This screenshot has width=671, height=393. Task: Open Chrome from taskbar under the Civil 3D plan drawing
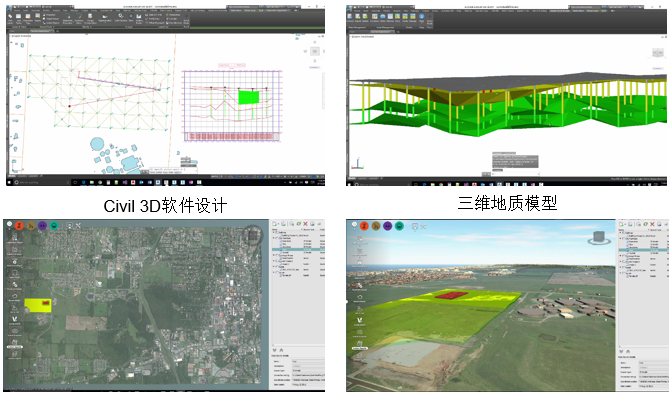point(100,182)
